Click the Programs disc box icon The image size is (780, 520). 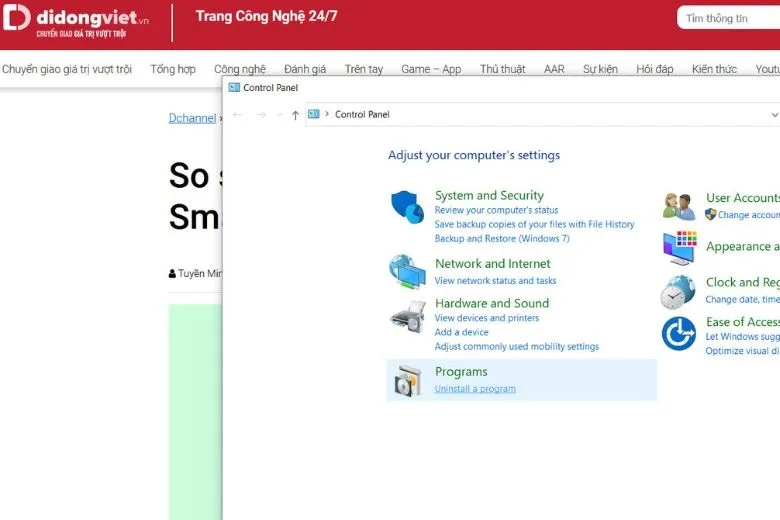[408, 381]
